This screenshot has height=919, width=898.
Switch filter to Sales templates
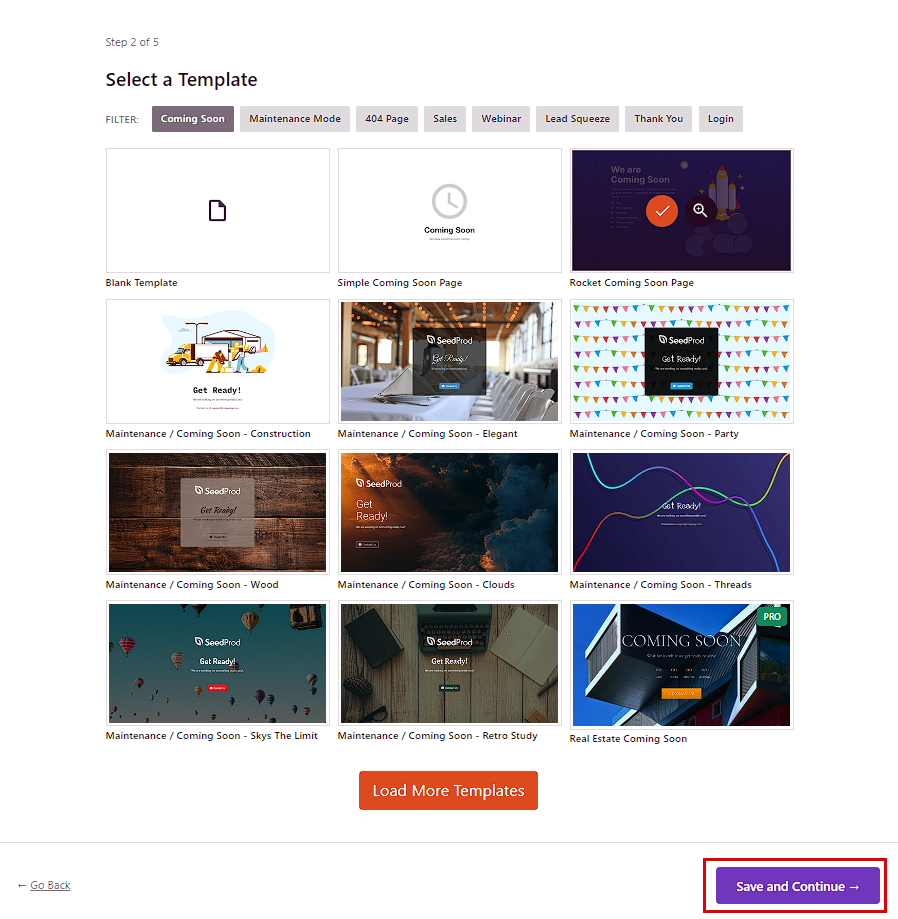(x=445, y=119)
